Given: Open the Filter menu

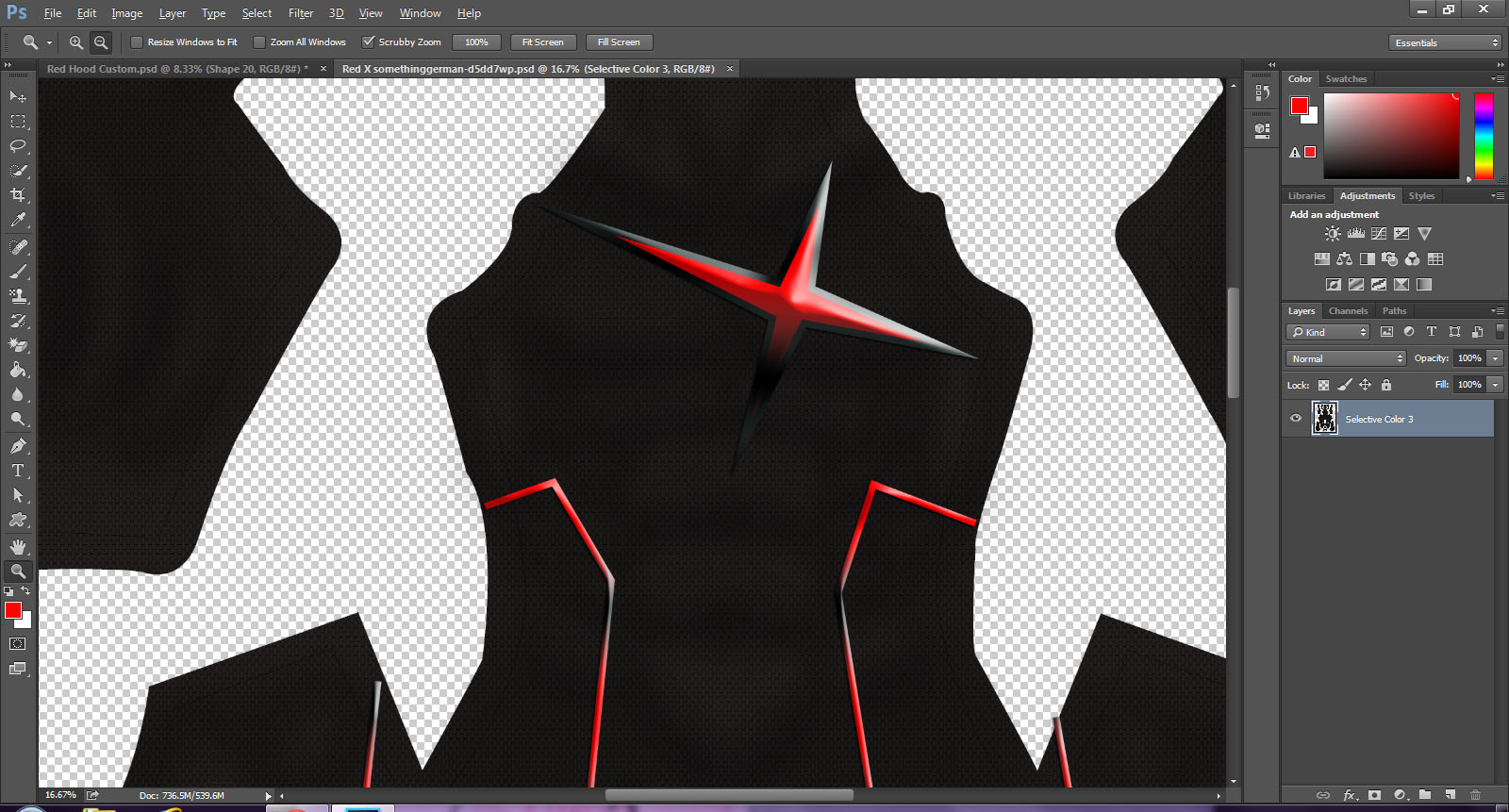Looking at the screenshot, I should (x=301, y=13).
